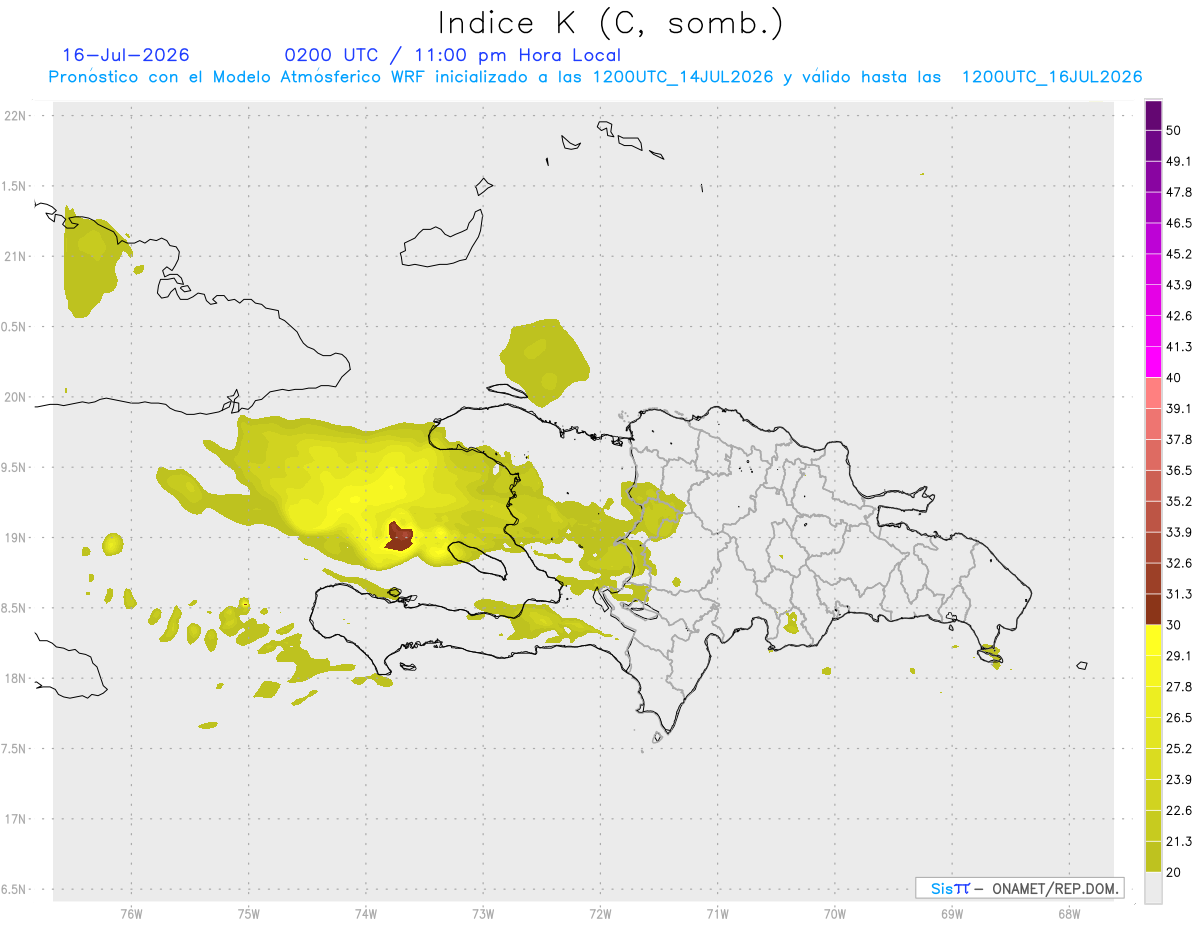This screenshot has height=927, width=1200.
Task: Click the longitude axis label "71W"
Action: 717,914
